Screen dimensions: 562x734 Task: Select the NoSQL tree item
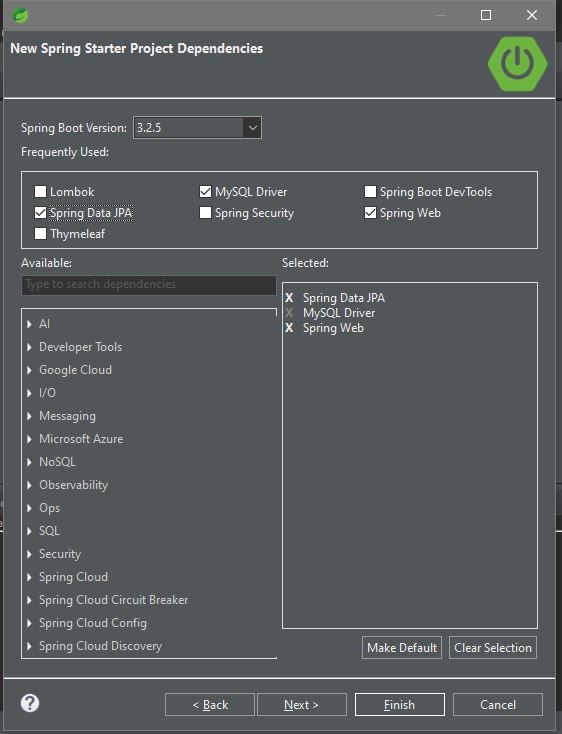tap(57, 462)
